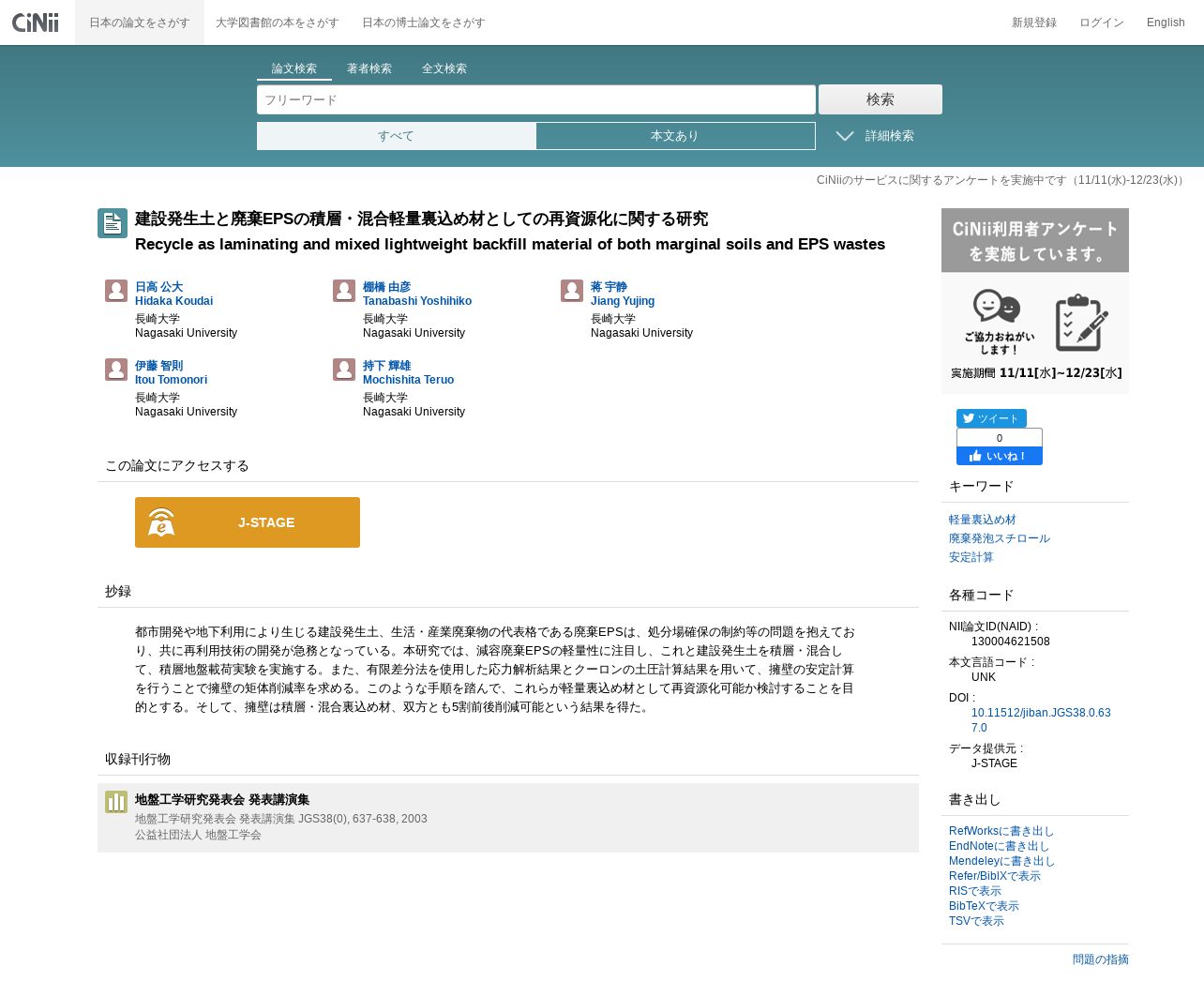Screen dimensions: 1204x997
Task: Export via EndNoteに書き出し
Action: point(999,846)
